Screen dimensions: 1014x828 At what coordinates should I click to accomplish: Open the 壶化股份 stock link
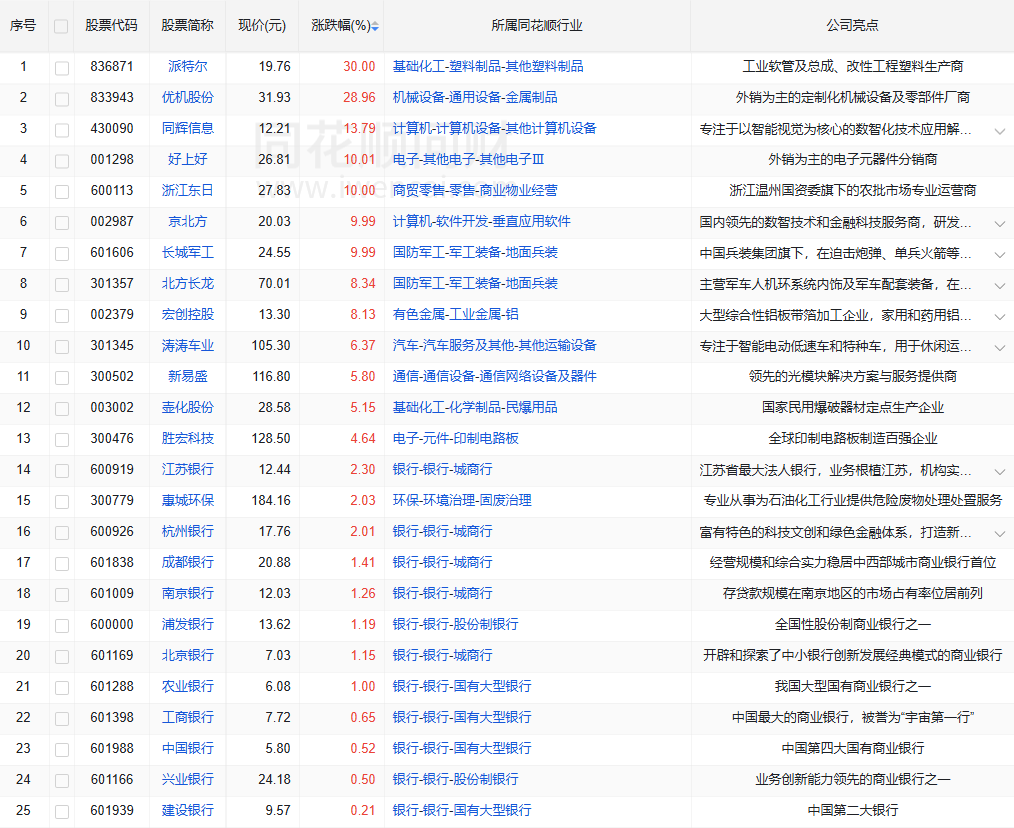click(188, 407)
